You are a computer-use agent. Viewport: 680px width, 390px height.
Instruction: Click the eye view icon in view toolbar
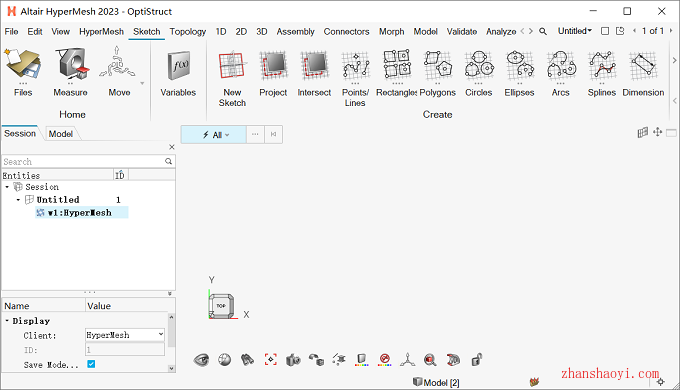pyautogui.click(x=201, y=360)
